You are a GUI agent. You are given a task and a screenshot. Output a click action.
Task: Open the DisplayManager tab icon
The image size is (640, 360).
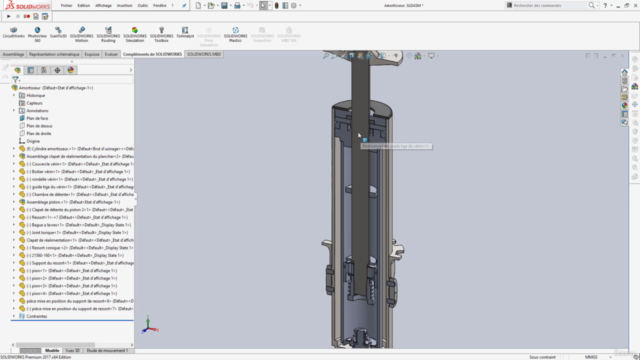pos(71,70)
